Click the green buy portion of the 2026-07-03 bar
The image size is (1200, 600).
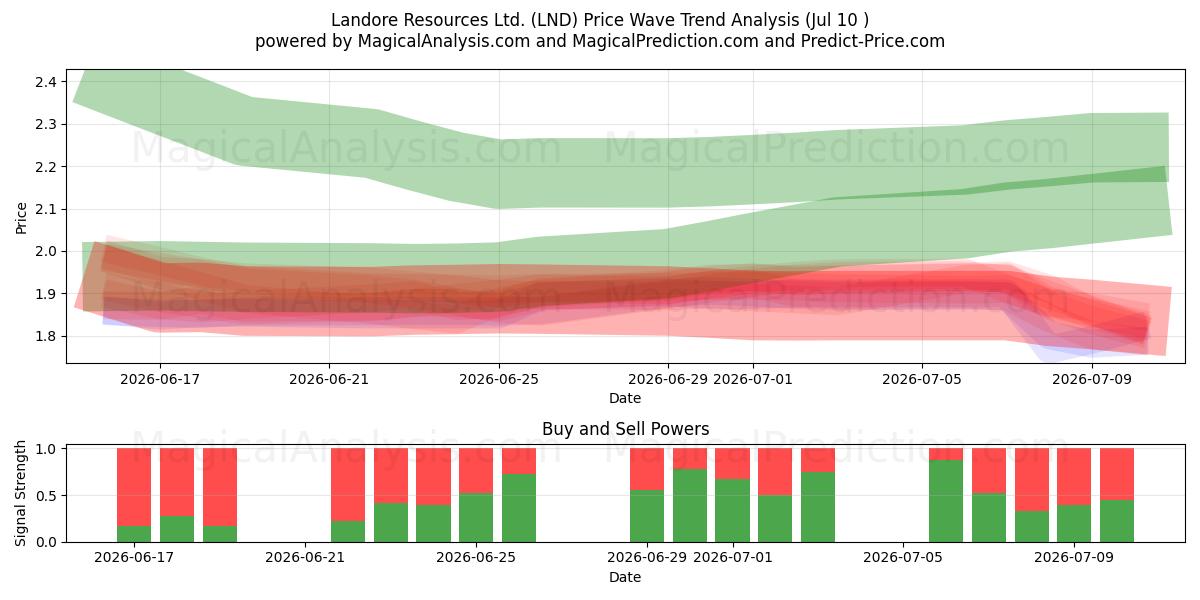818,507
